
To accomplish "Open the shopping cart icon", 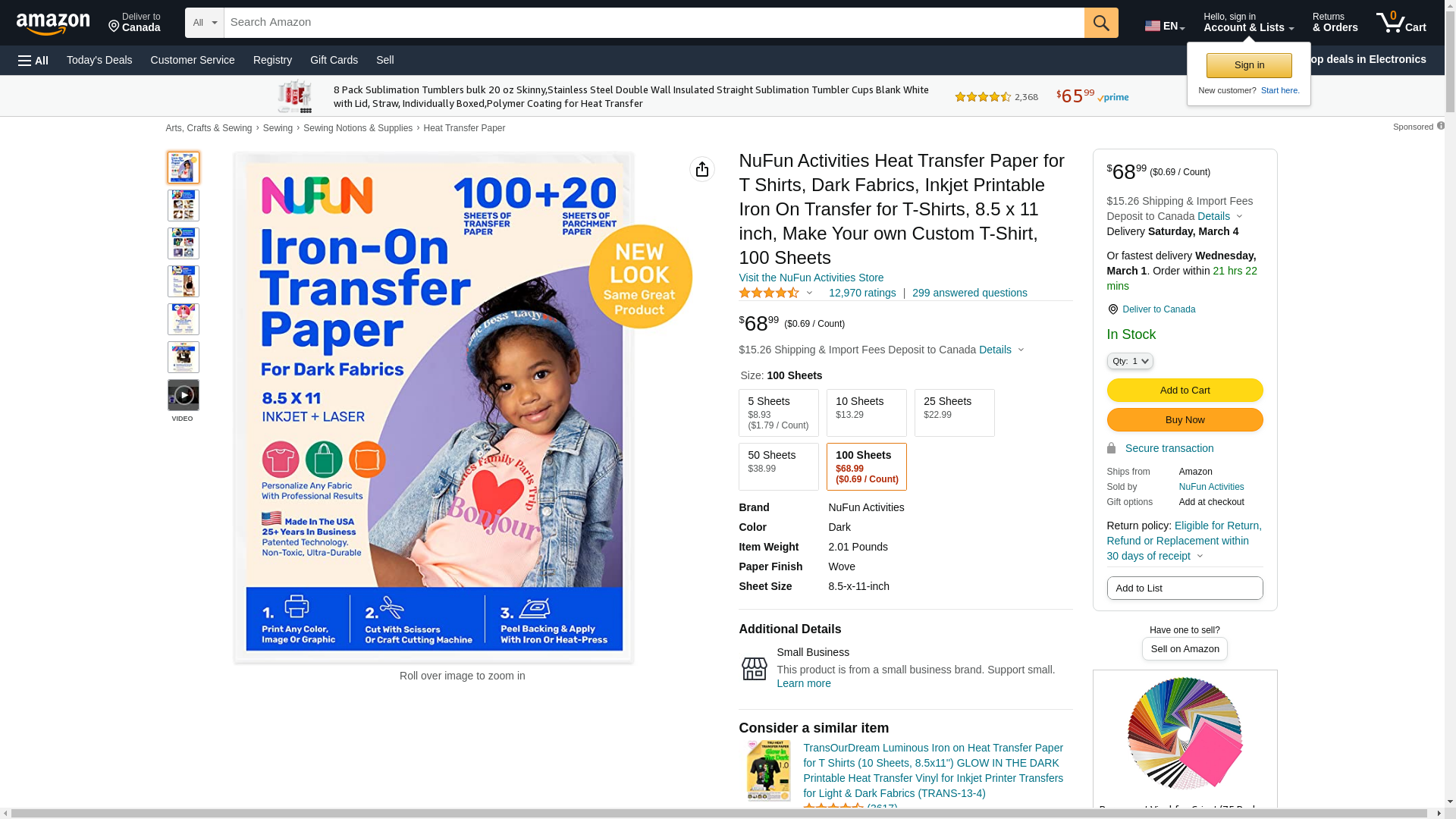I will point(1401,22).
